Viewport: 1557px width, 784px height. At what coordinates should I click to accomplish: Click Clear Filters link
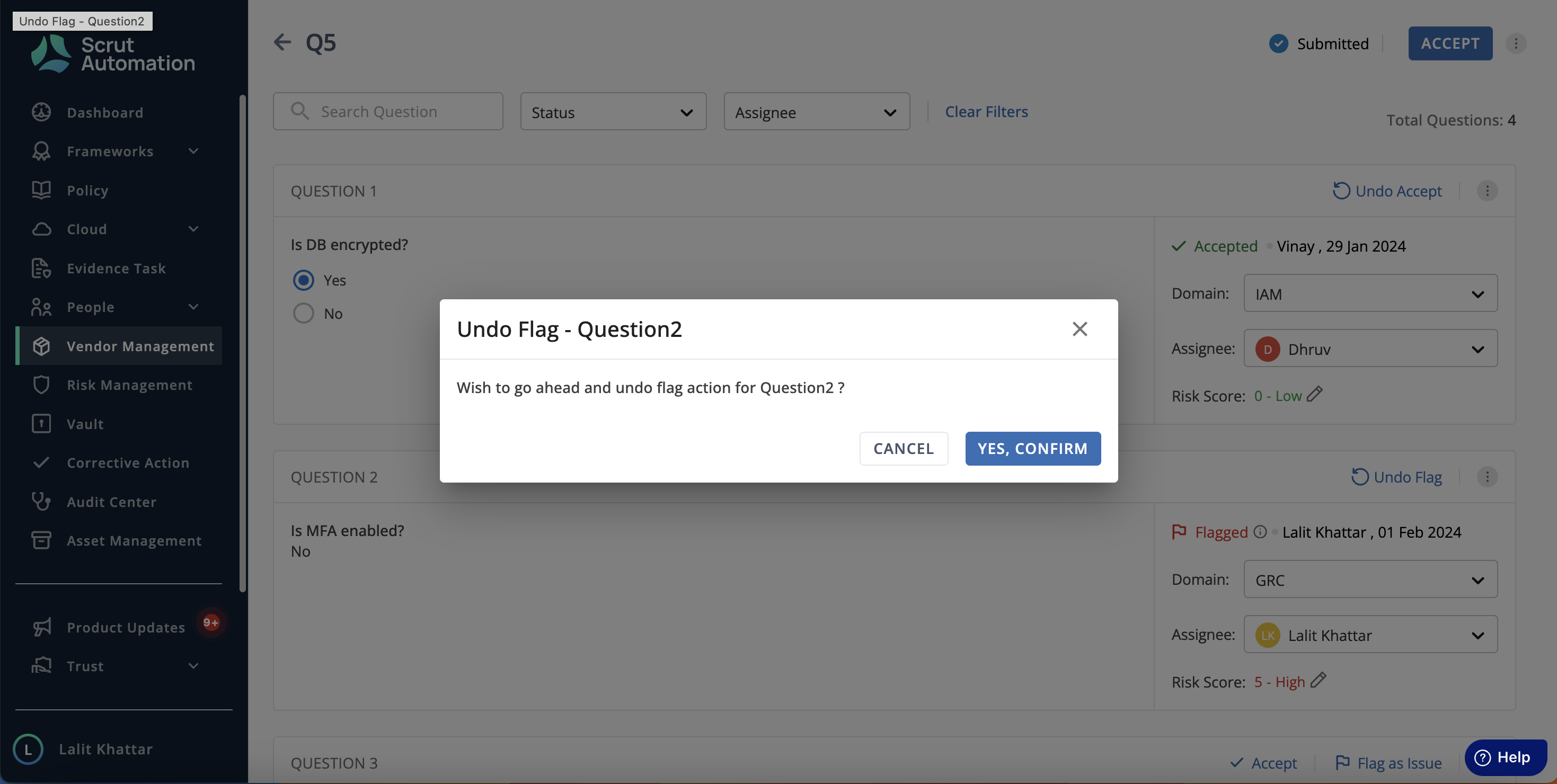click(x=986, y=111)
